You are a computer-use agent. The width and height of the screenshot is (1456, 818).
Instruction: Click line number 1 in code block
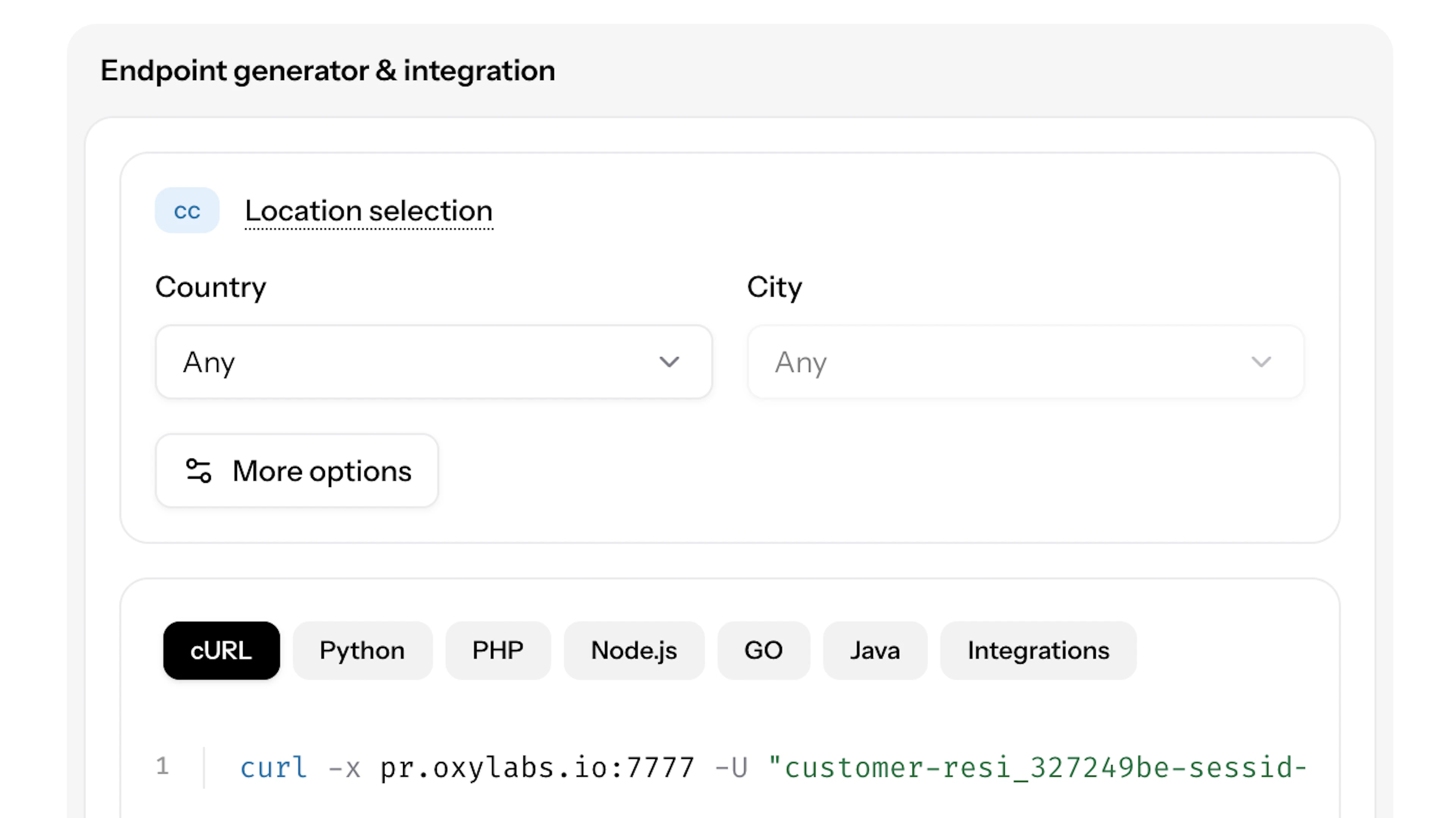point(163,766)
